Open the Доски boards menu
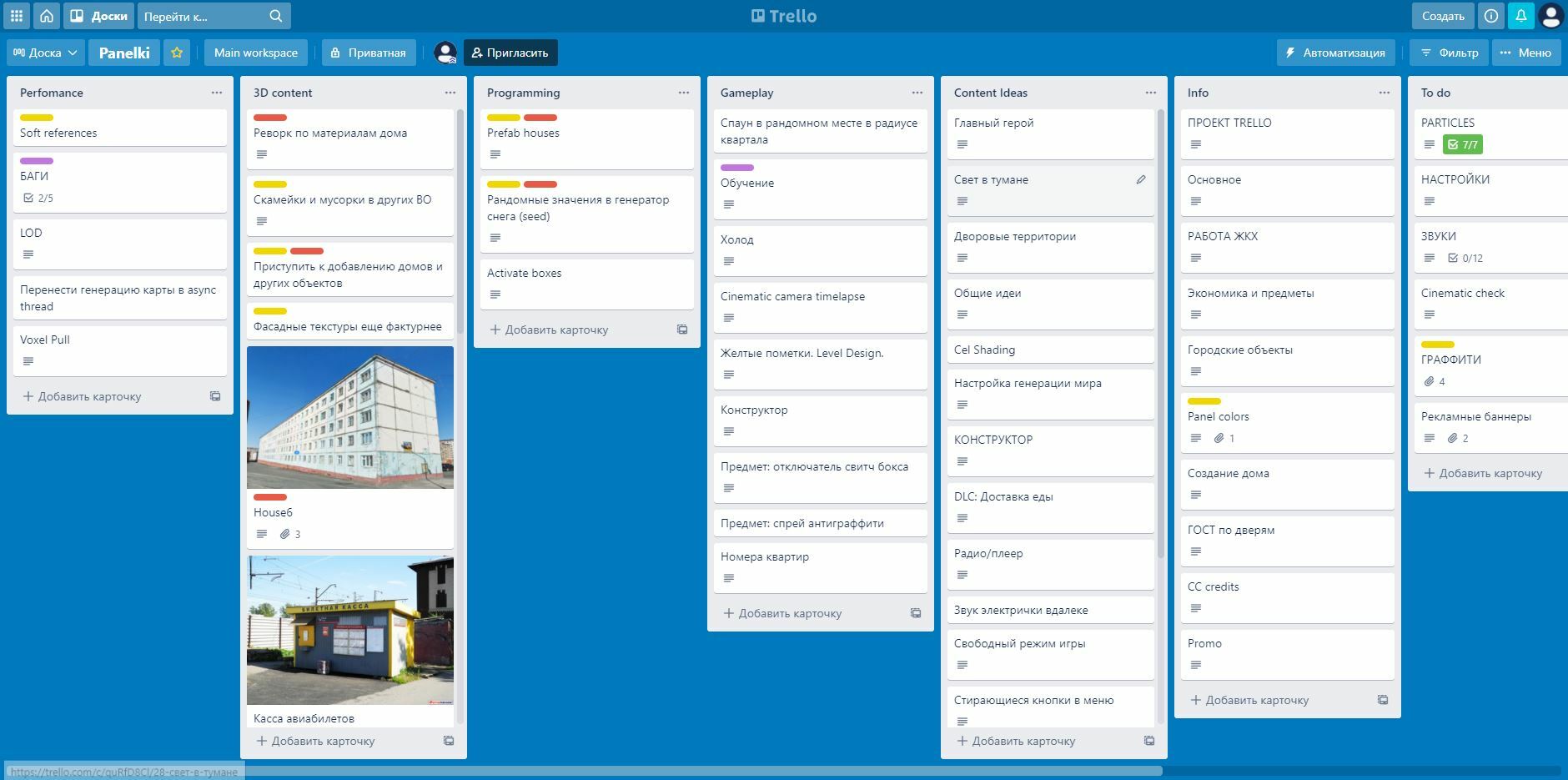Viewport: 1568px width, 780px height. pos(99,16)
